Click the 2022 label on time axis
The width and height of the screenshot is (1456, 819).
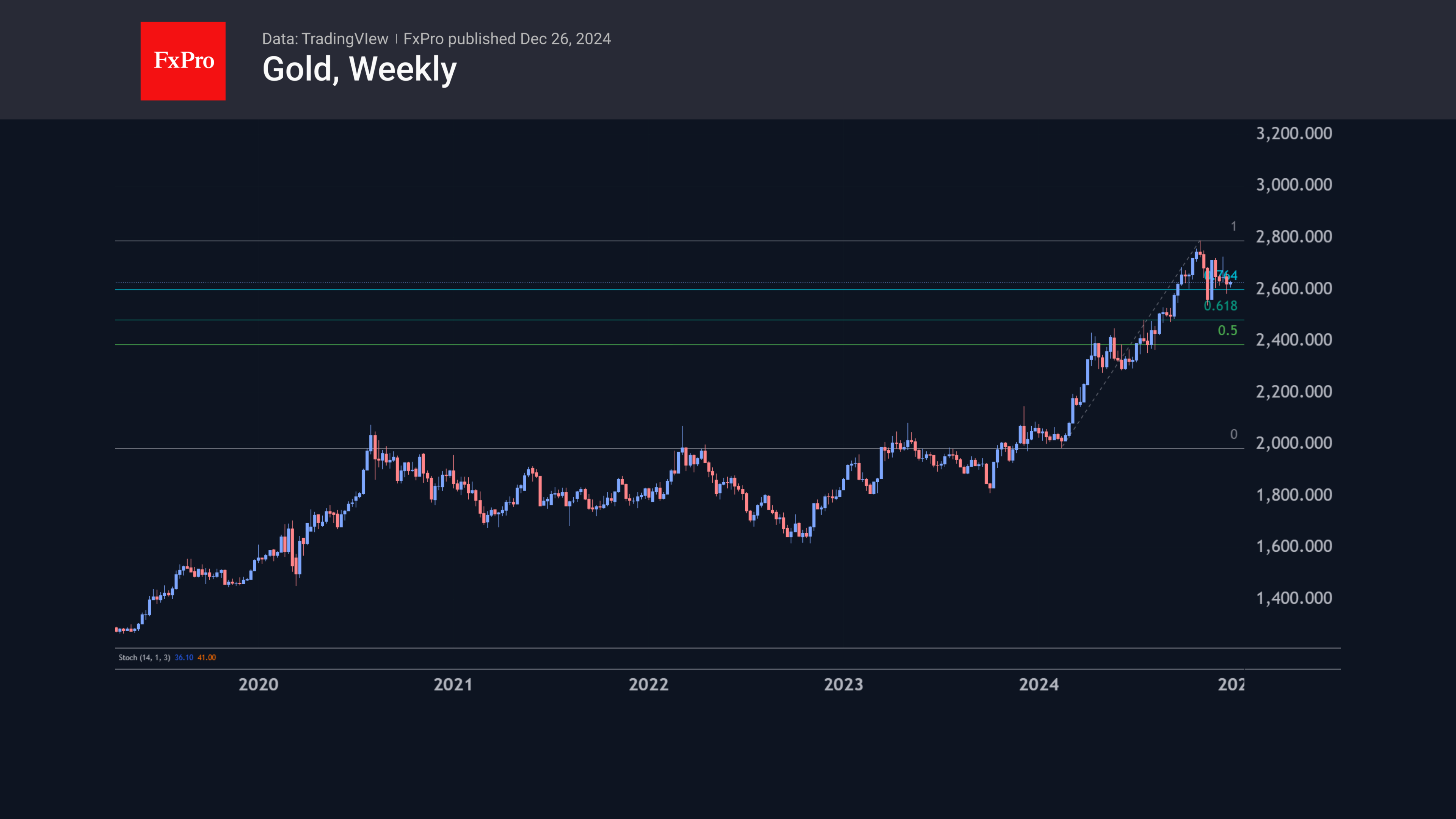tap(648, 684)
